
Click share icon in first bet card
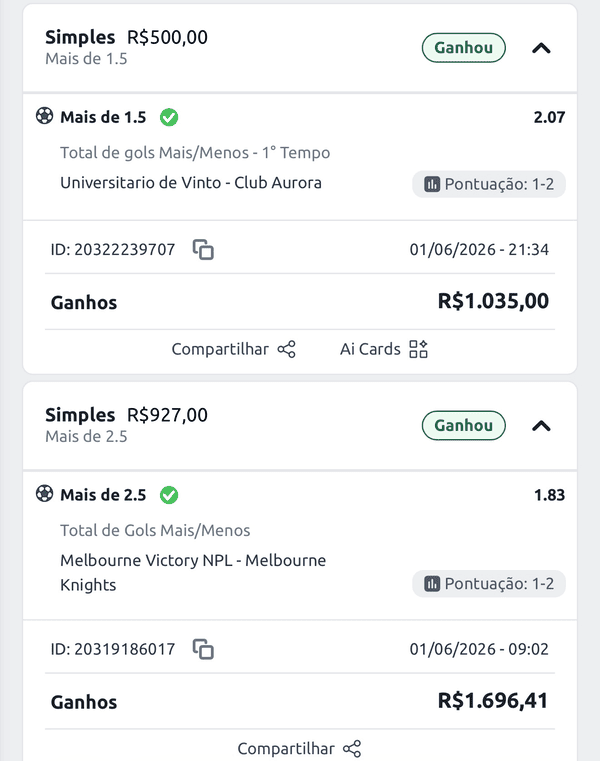[x=286, y=349]
